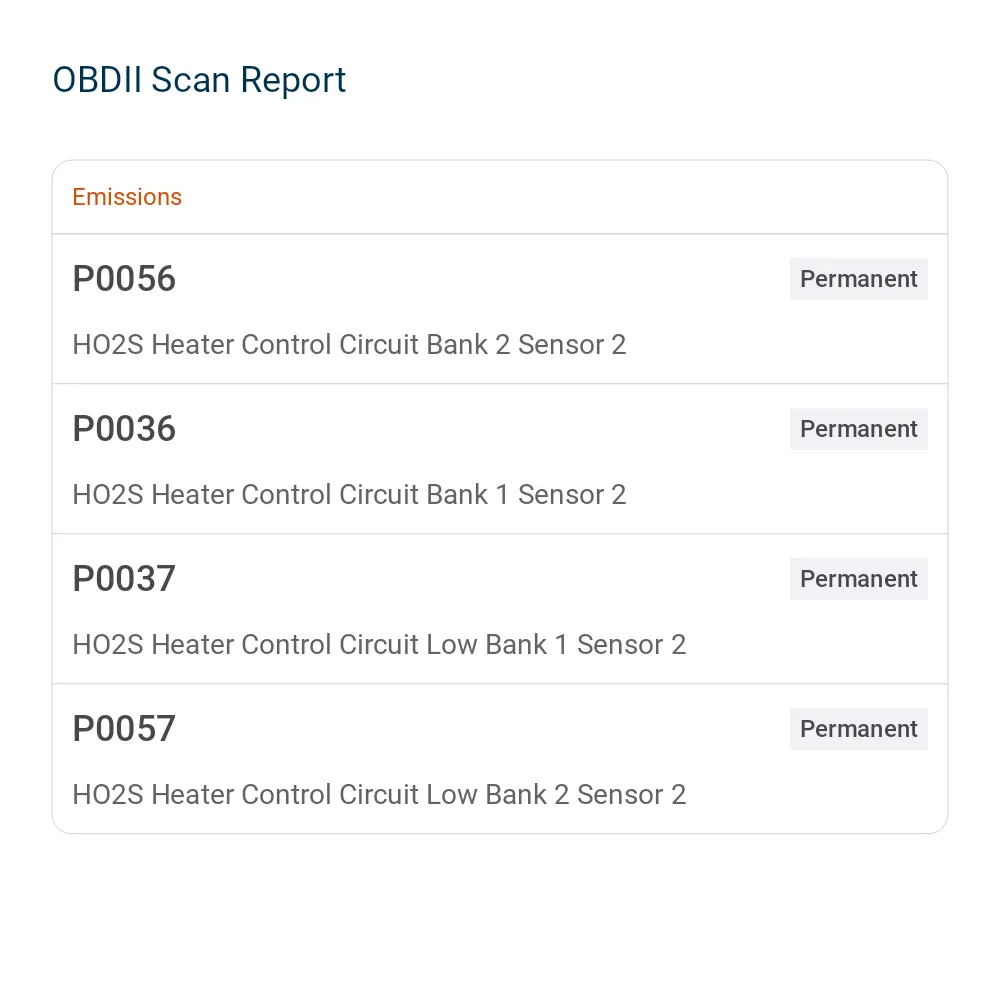Select the P0057 Circuit Low Bank 2 description
Image resolution: width=1000 pixels, height=1000 pixels.
click(x=379, y=794)
